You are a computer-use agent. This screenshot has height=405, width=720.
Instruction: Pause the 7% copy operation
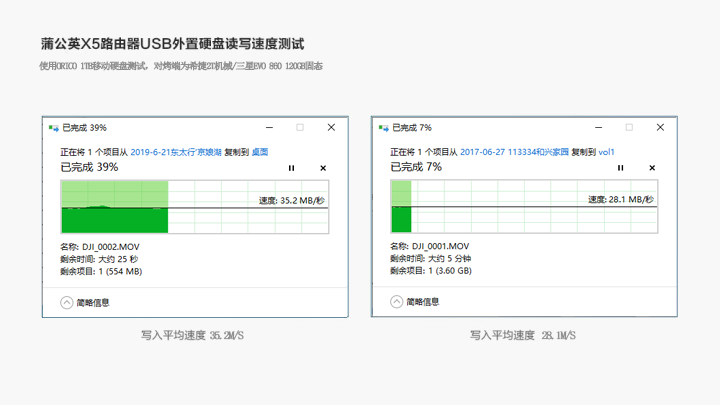pos(620,168)
